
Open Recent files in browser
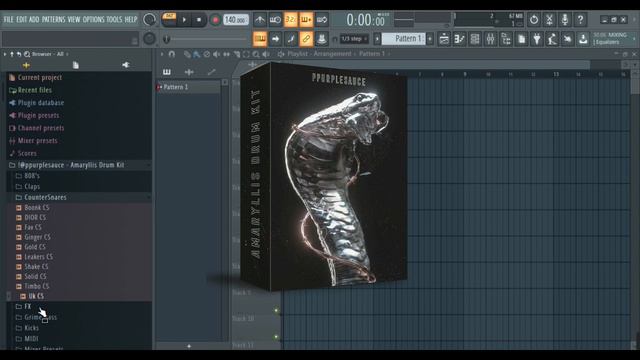(x=31, y=90)
